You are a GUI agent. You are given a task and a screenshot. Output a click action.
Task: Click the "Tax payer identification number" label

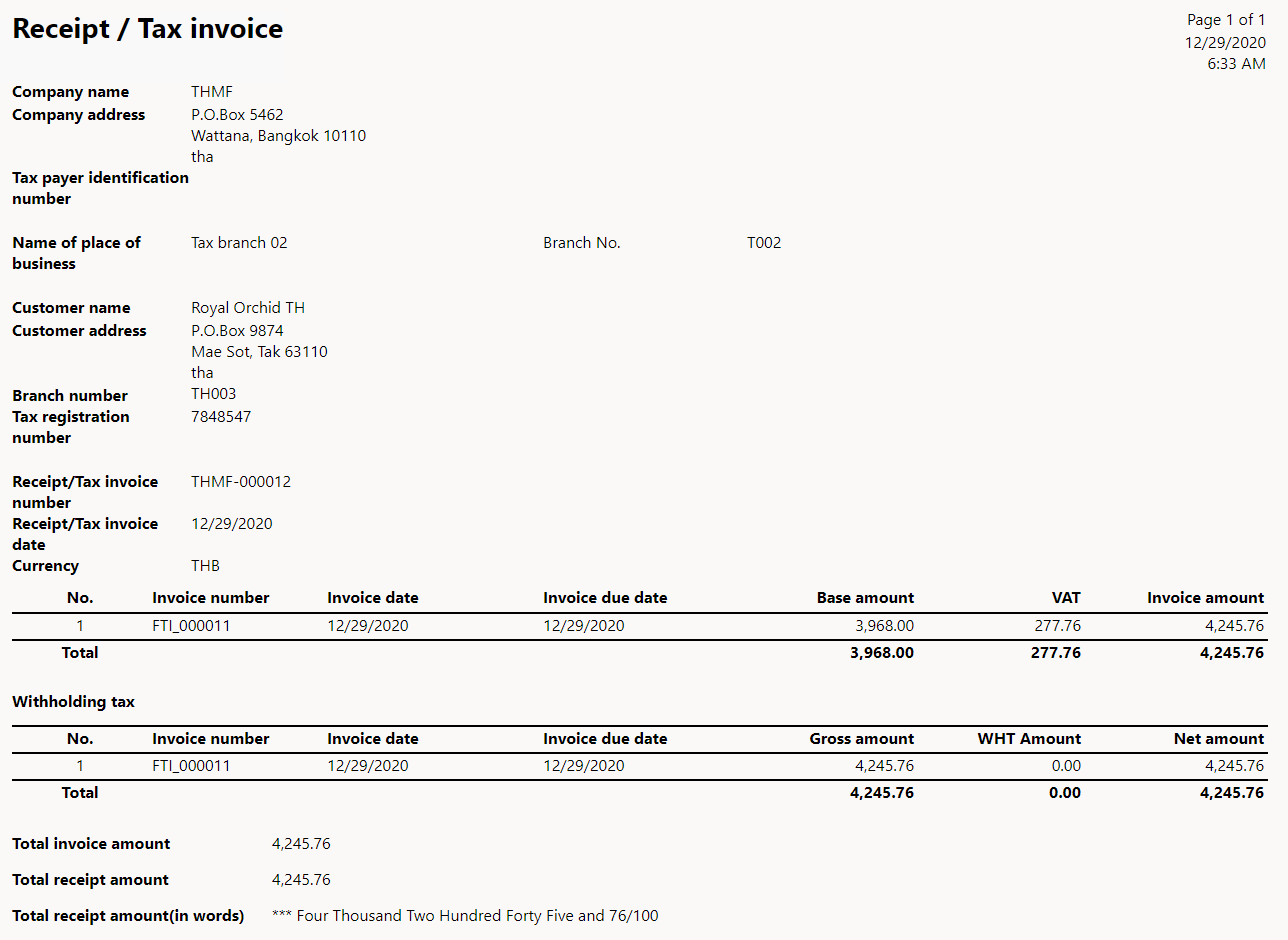100,188
